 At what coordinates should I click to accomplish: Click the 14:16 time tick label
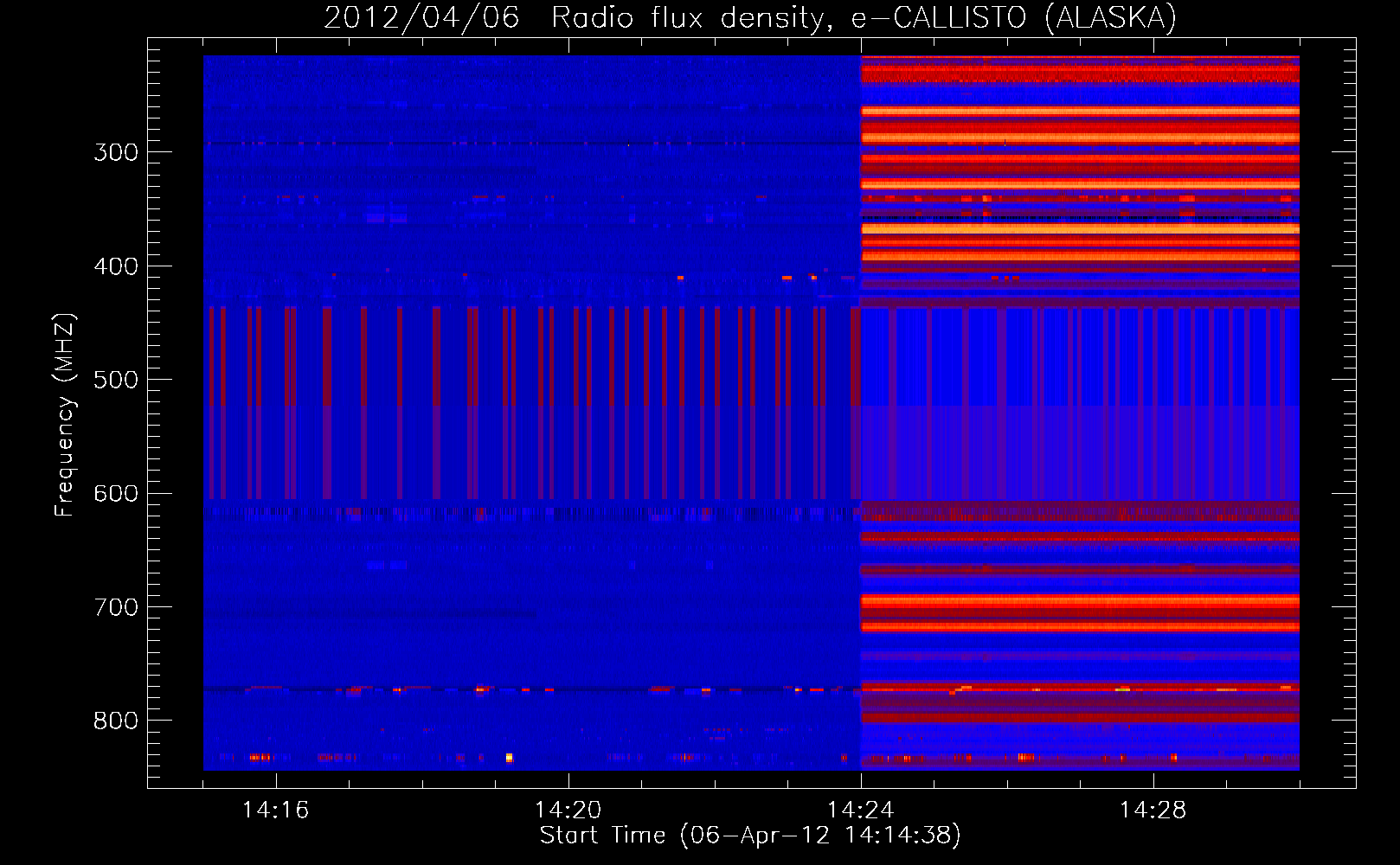275,811
